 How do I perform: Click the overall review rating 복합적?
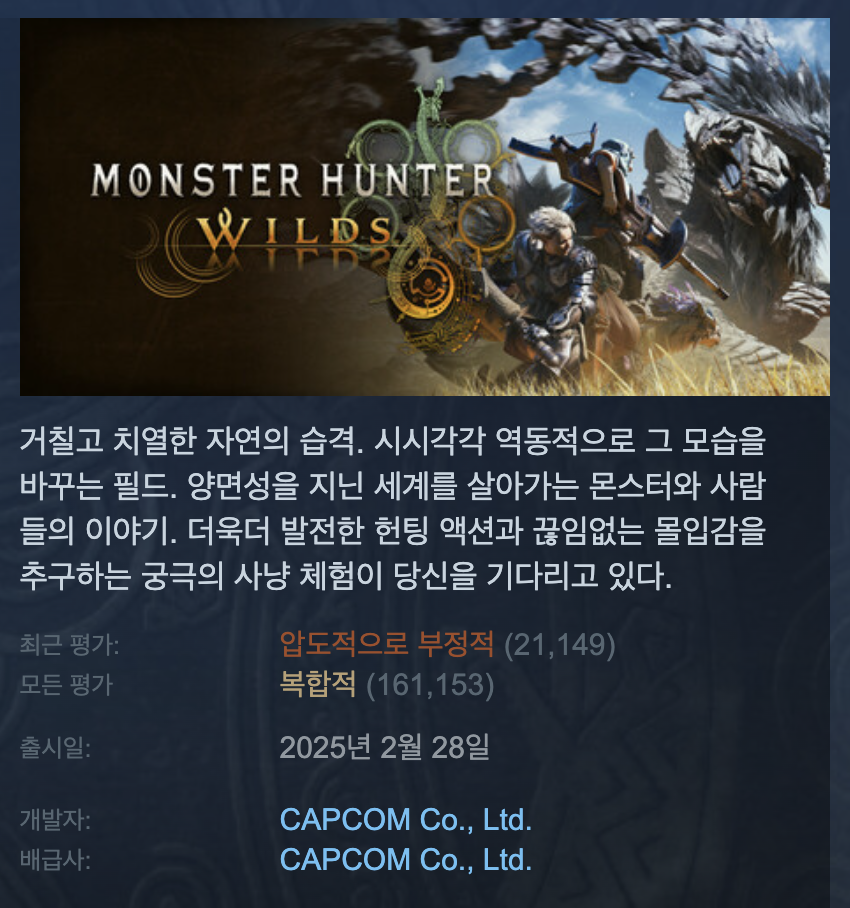pos(317,684)
